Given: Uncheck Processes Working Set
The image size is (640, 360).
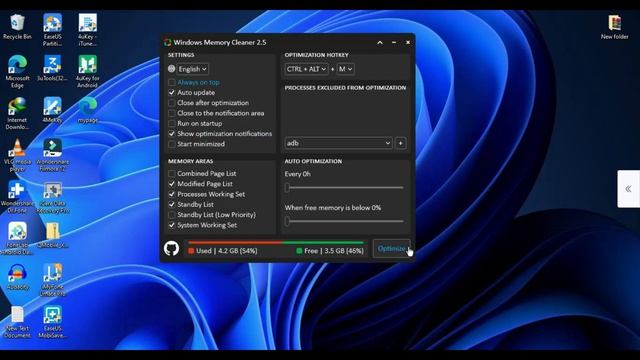Looking at the screenshot, I should click(x=172, y=194).
